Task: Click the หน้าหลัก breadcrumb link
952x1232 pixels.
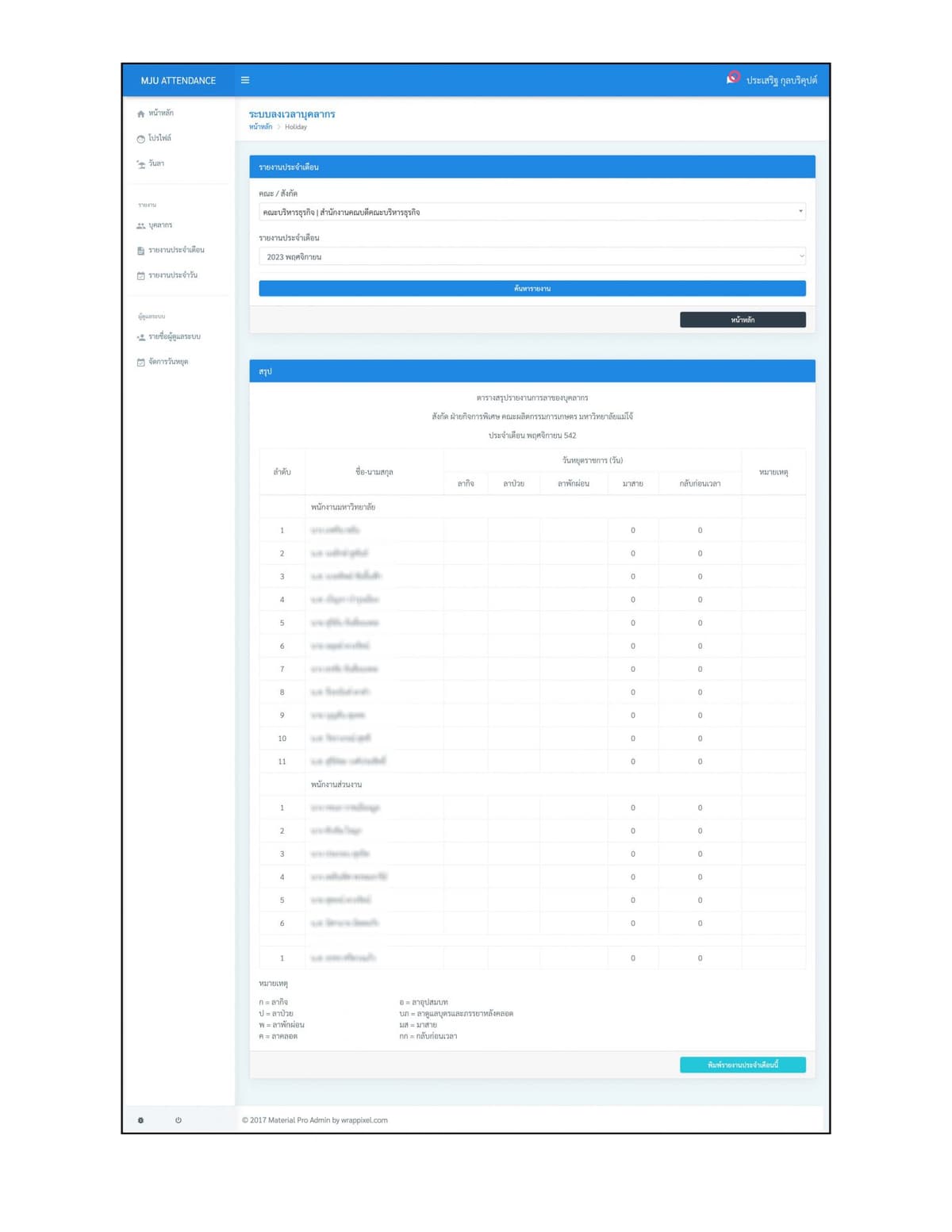Action: 260,127
